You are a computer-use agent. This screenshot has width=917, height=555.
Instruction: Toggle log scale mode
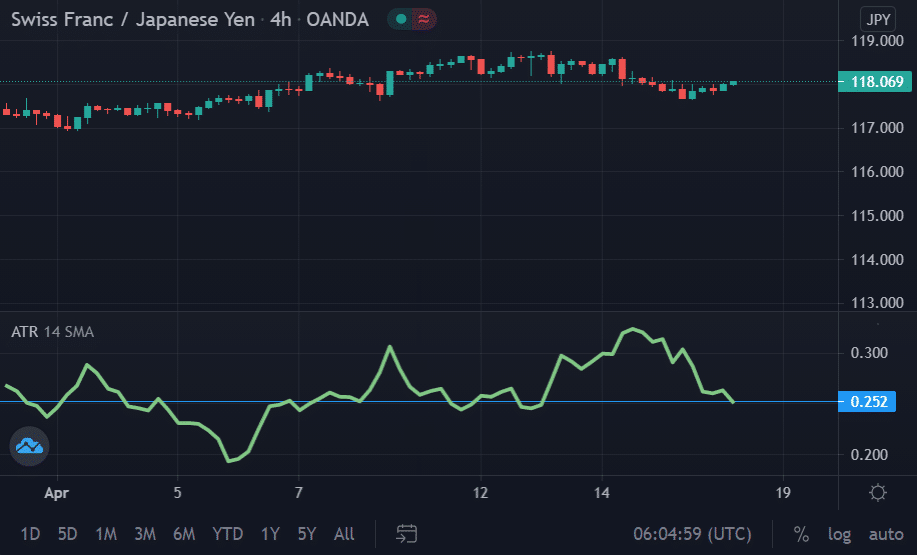click(x=839, y=534)
